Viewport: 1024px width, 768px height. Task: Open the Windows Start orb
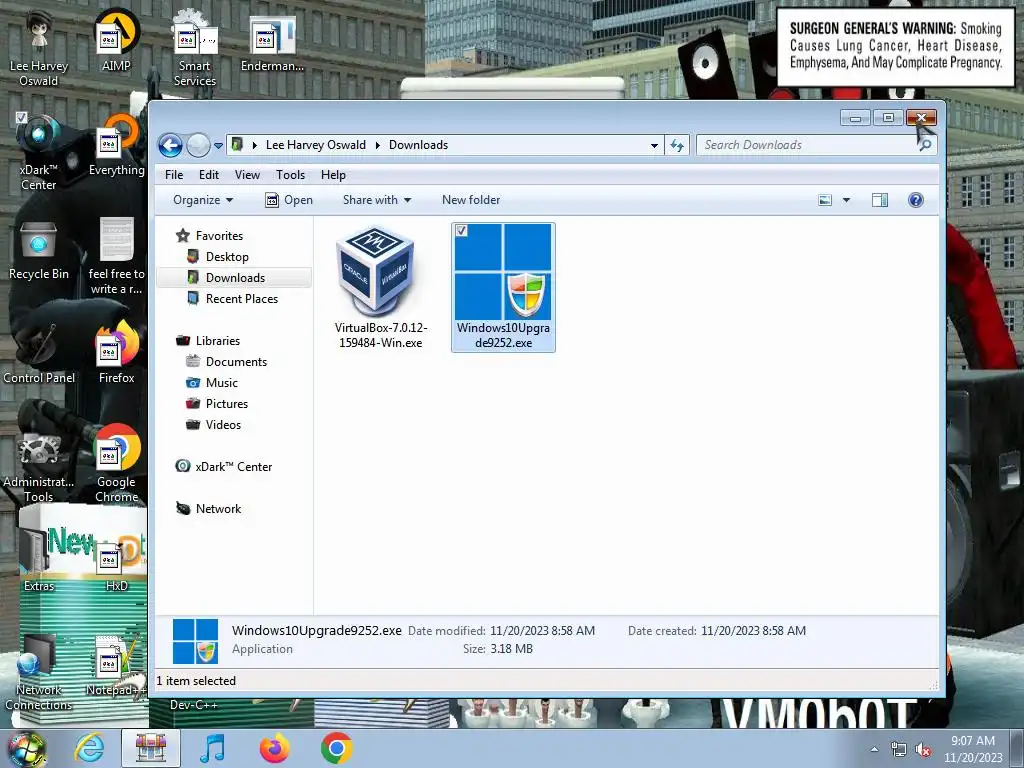point(26,748)
